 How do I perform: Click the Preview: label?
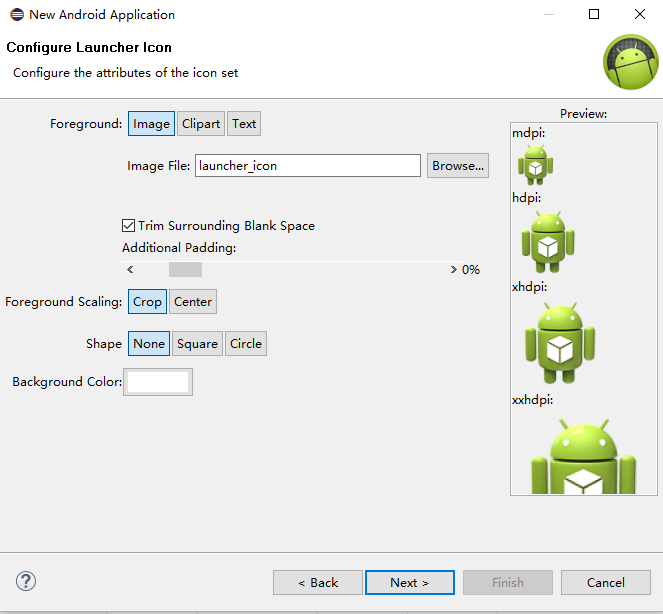click(584, 113)
